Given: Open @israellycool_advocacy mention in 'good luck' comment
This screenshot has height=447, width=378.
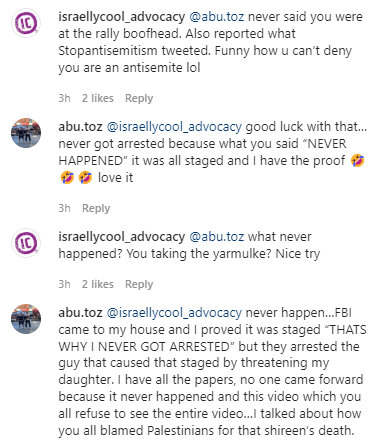Looking at the screenshot, I should [174, 127].
